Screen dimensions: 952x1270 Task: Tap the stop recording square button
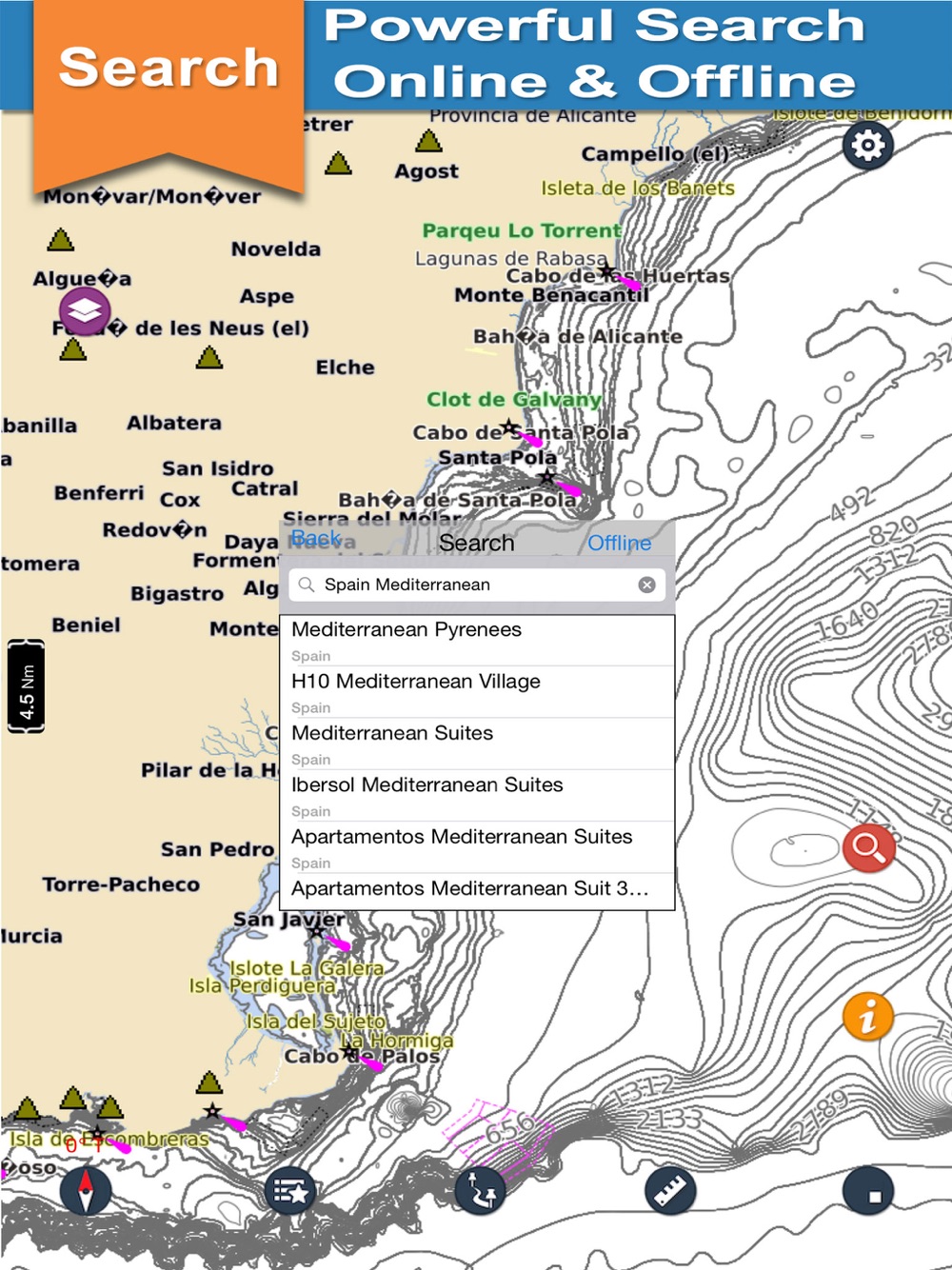point(868,1190)
